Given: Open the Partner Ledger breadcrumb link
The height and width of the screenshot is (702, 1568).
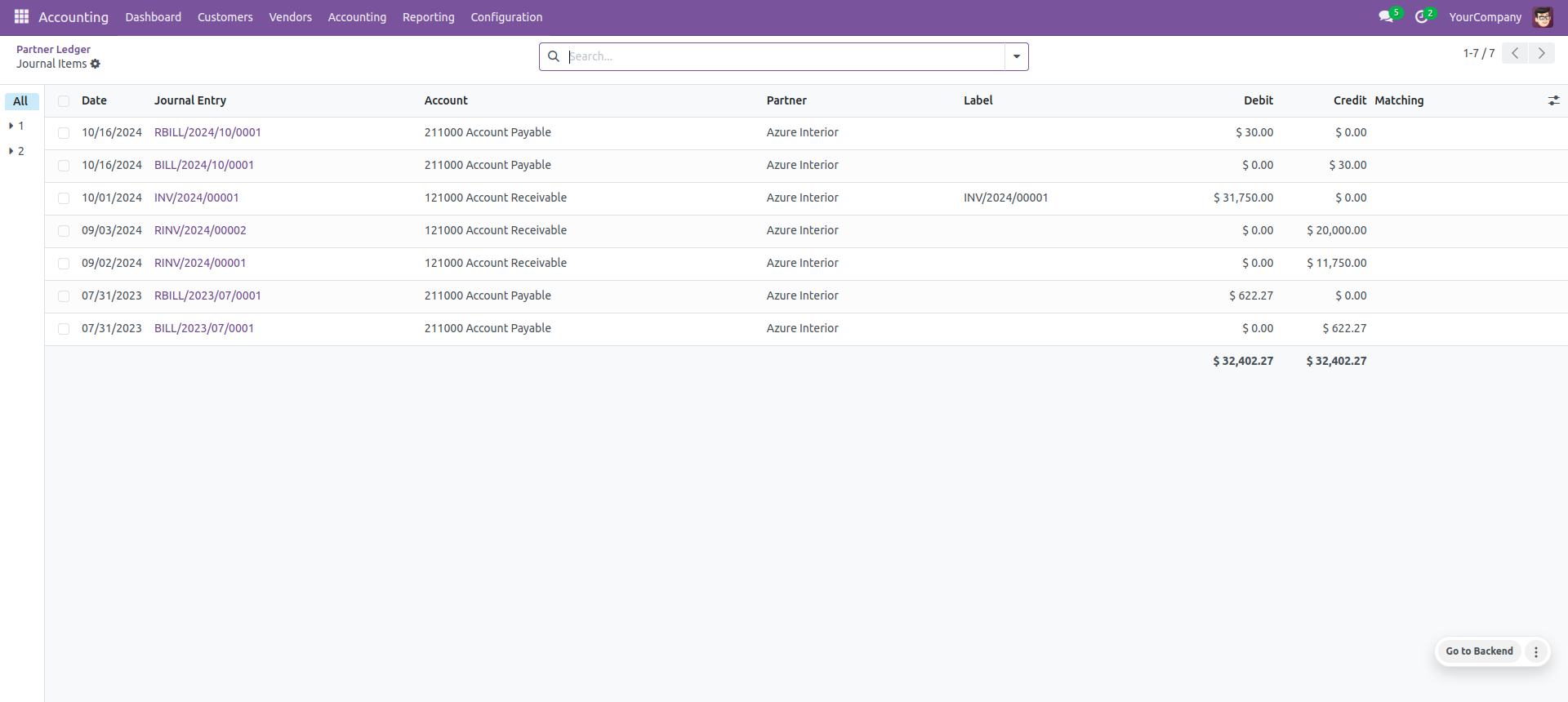Looking at the screenshot, I should (53, 49).
